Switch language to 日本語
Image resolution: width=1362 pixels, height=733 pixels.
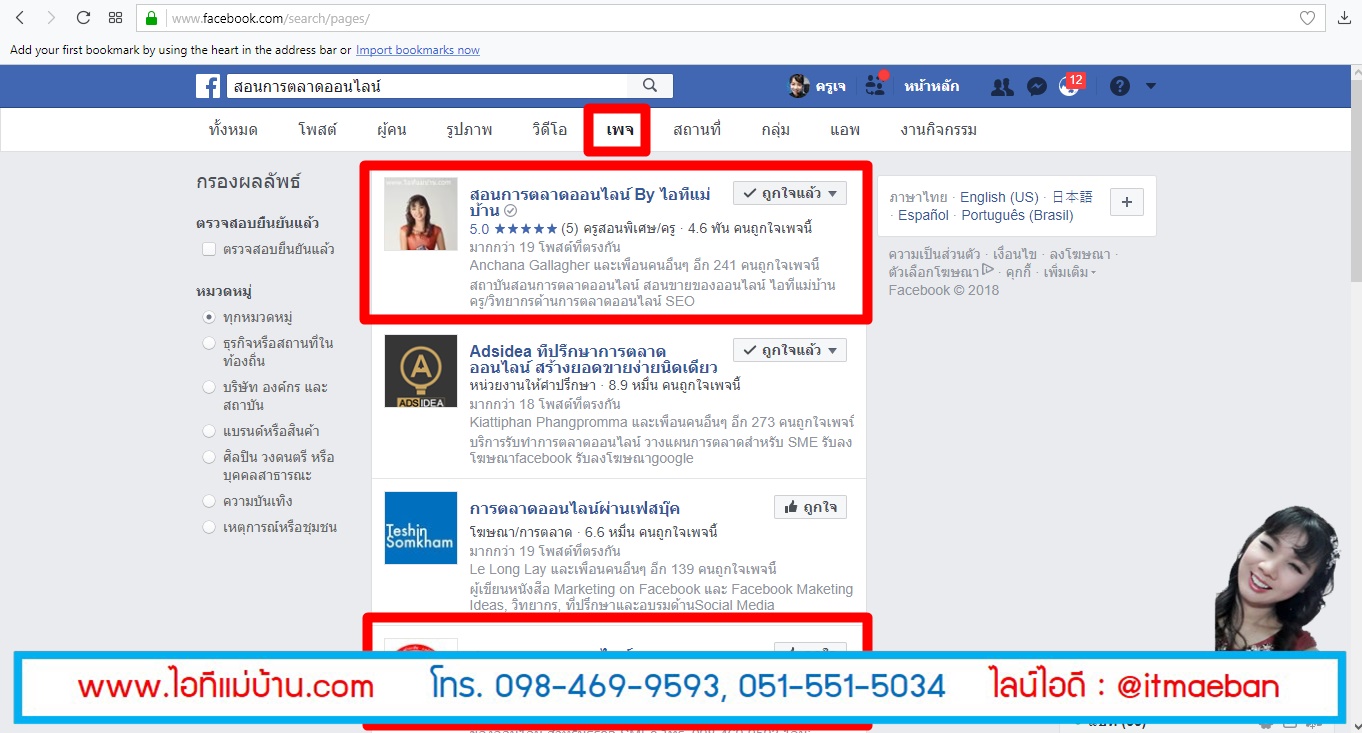(1072, 197)
